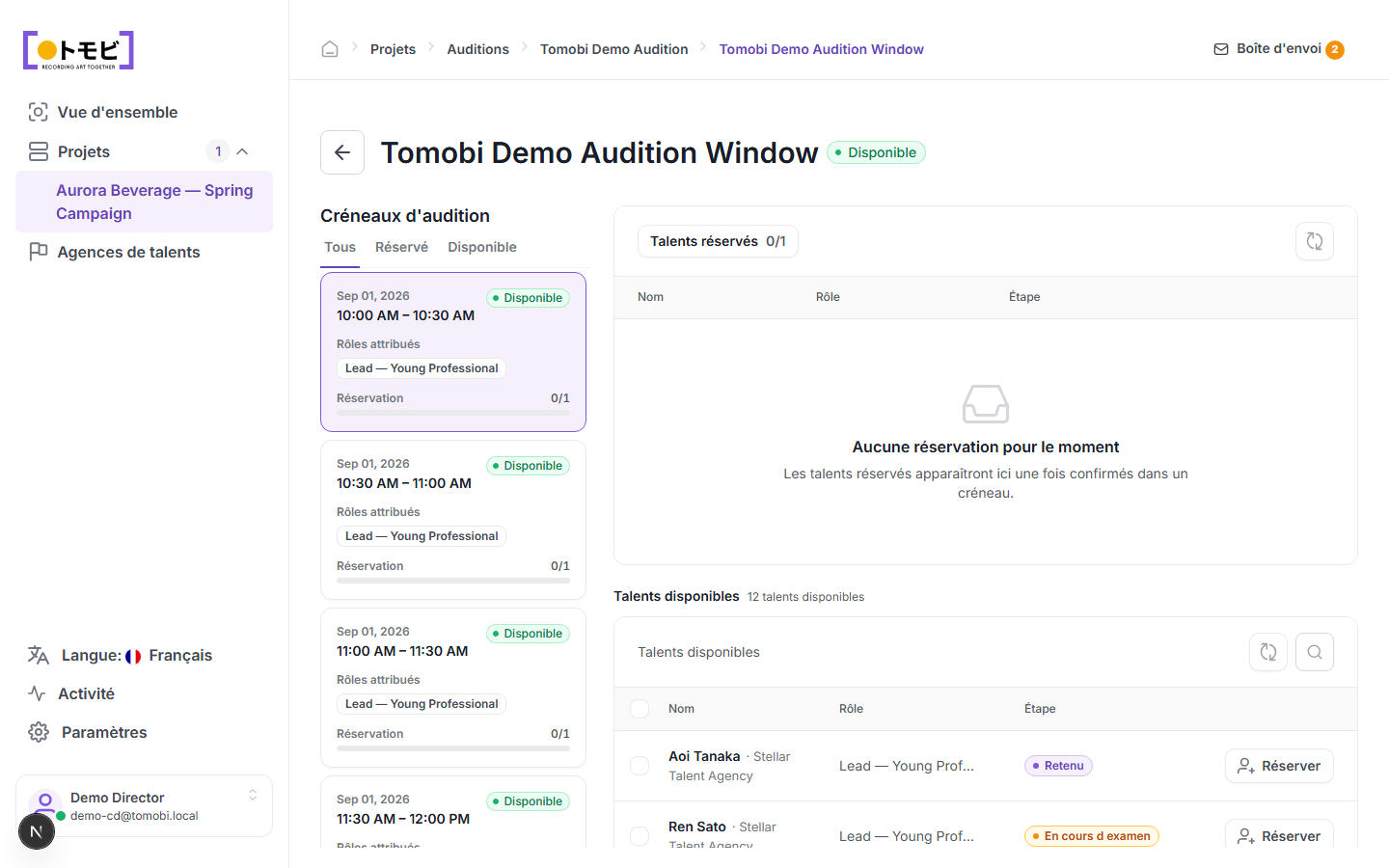Click the Demo Director avatar icon

coord(45,804)
